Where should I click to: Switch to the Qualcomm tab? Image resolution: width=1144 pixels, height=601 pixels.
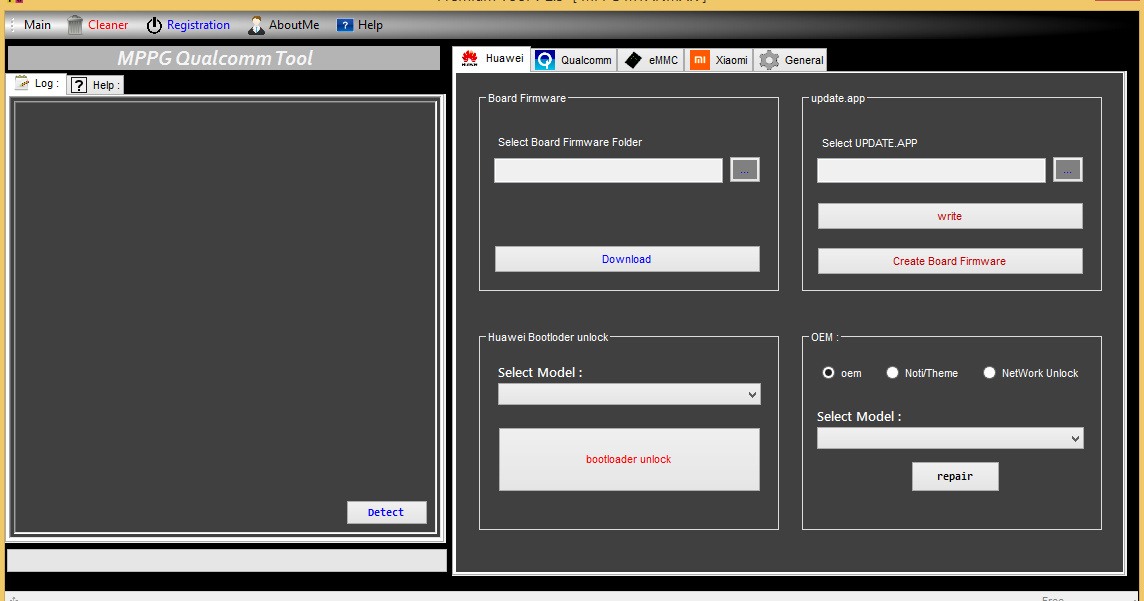click(574, 60)
